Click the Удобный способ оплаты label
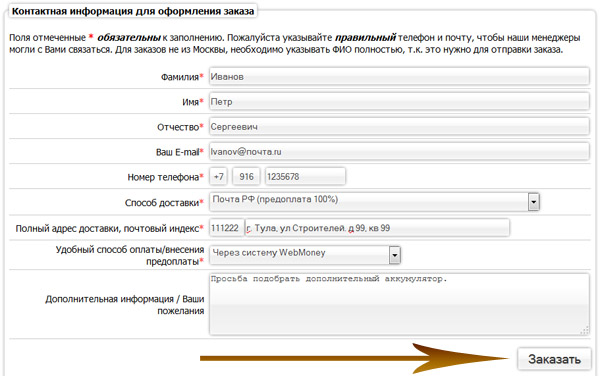 pyautogui.click(x=130, y=256)
